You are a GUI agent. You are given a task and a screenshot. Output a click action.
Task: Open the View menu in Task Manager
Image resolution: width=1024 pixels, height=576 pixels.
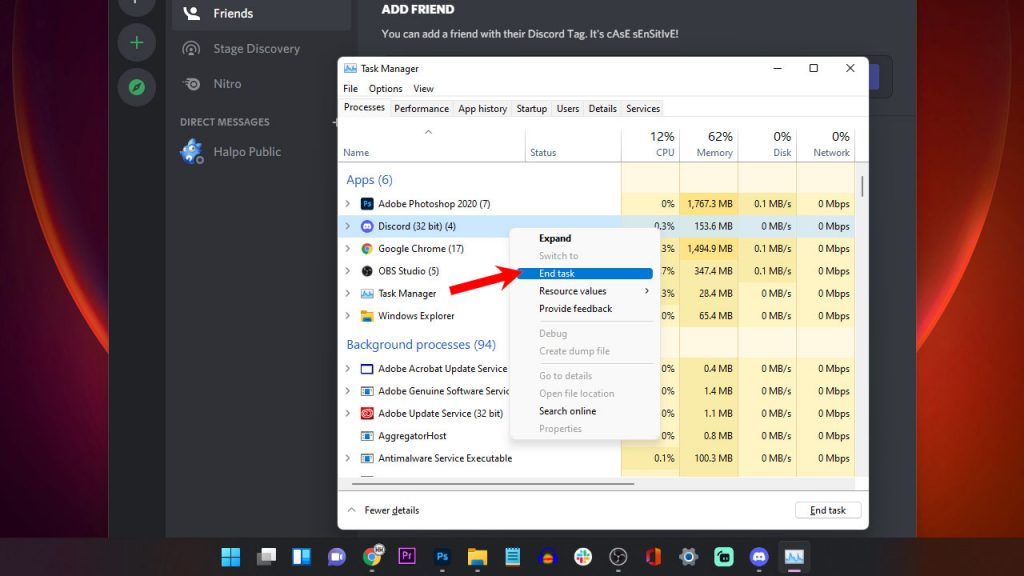coord(423,89)
